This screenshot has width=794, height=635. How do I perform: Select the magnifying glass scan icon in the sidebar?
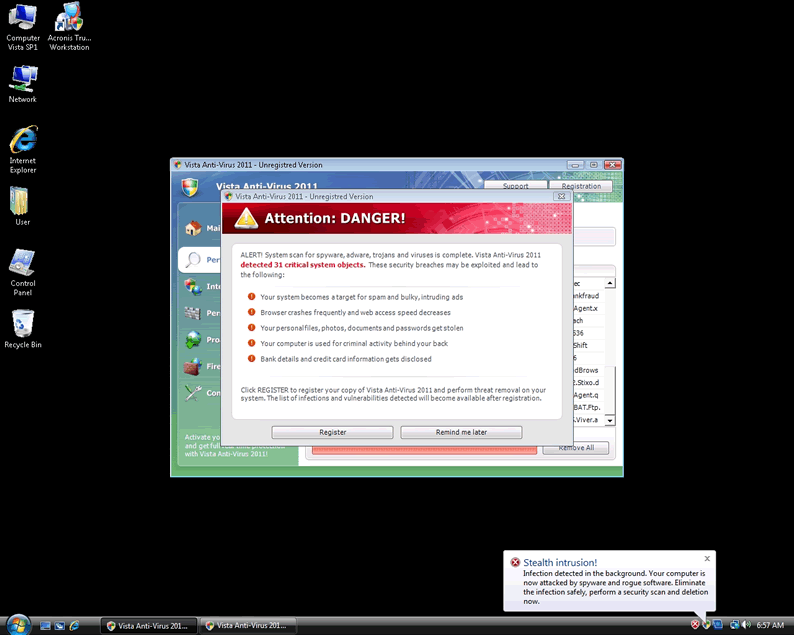coord(193,259)
